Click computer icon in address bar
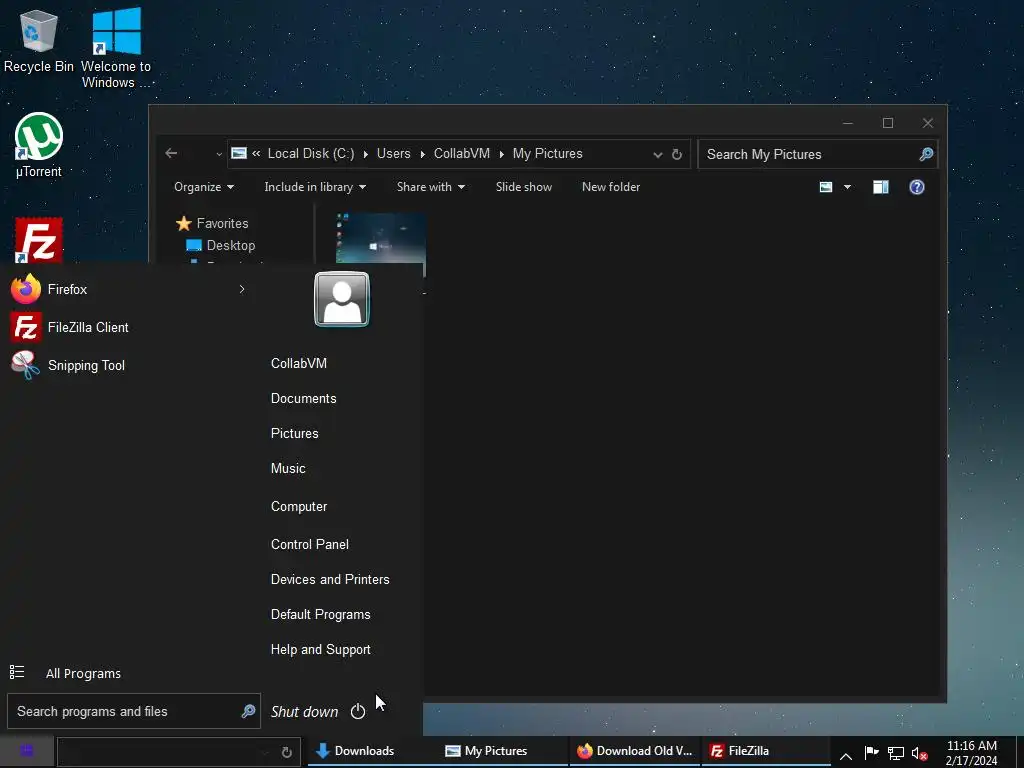The height and width of the screenshot is (768, 1024). pos(239,153)
